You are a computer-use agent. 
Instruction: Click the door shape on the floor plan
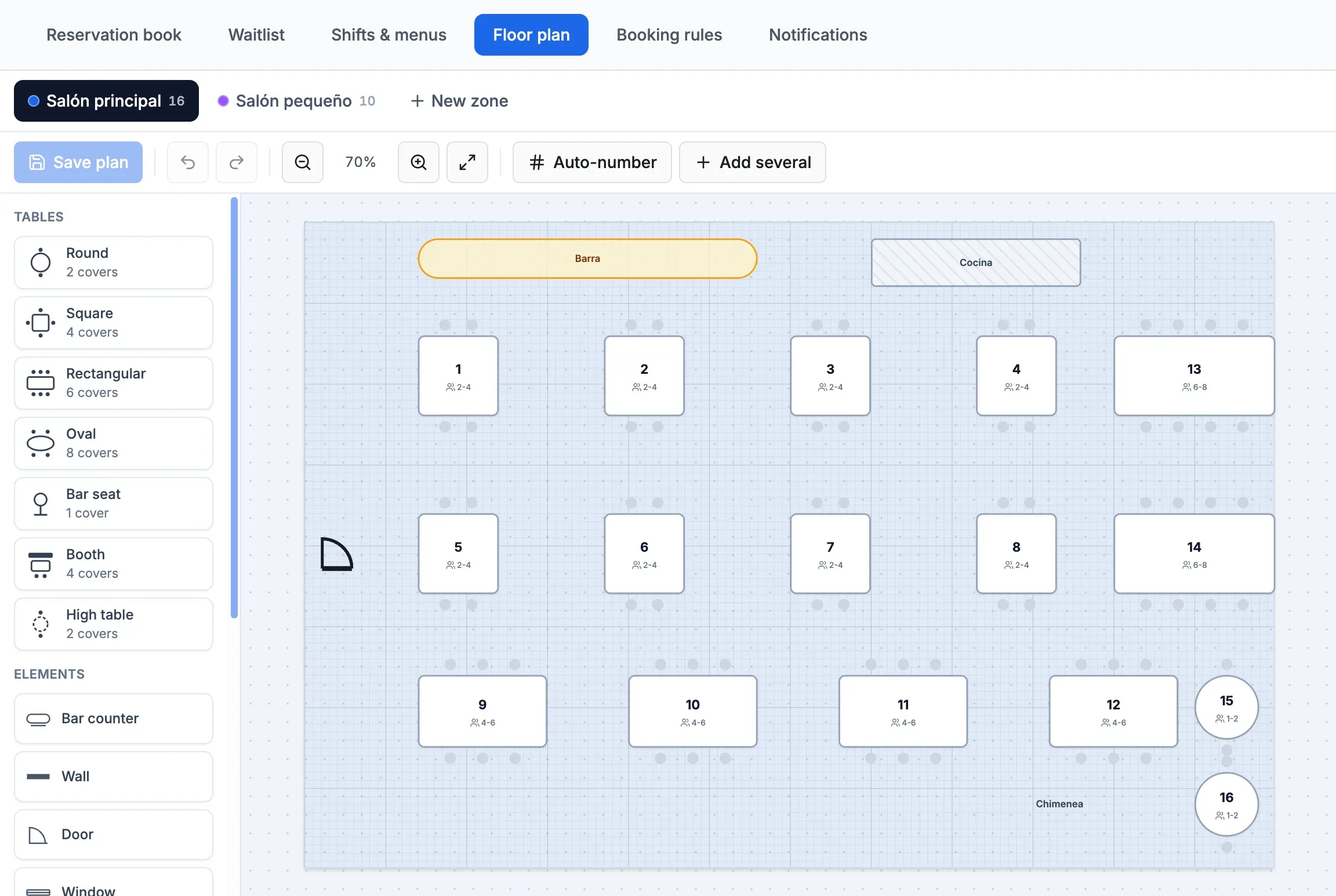point(336,555)
